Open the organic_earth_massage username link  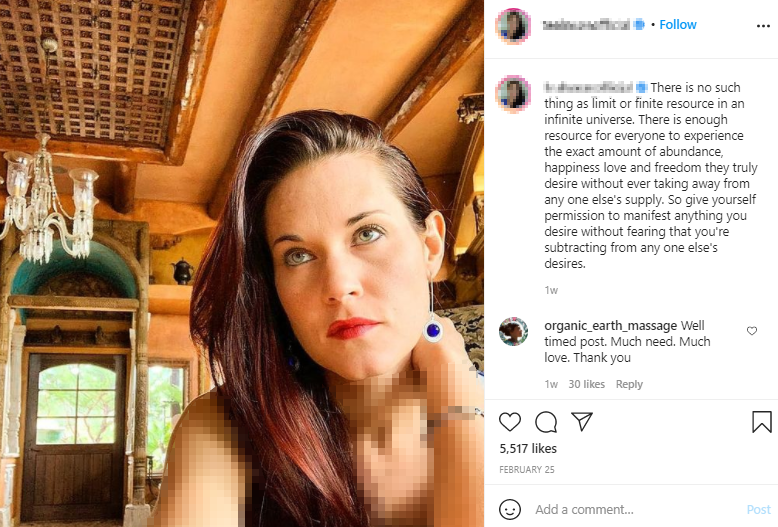click(x=610, y=326)
